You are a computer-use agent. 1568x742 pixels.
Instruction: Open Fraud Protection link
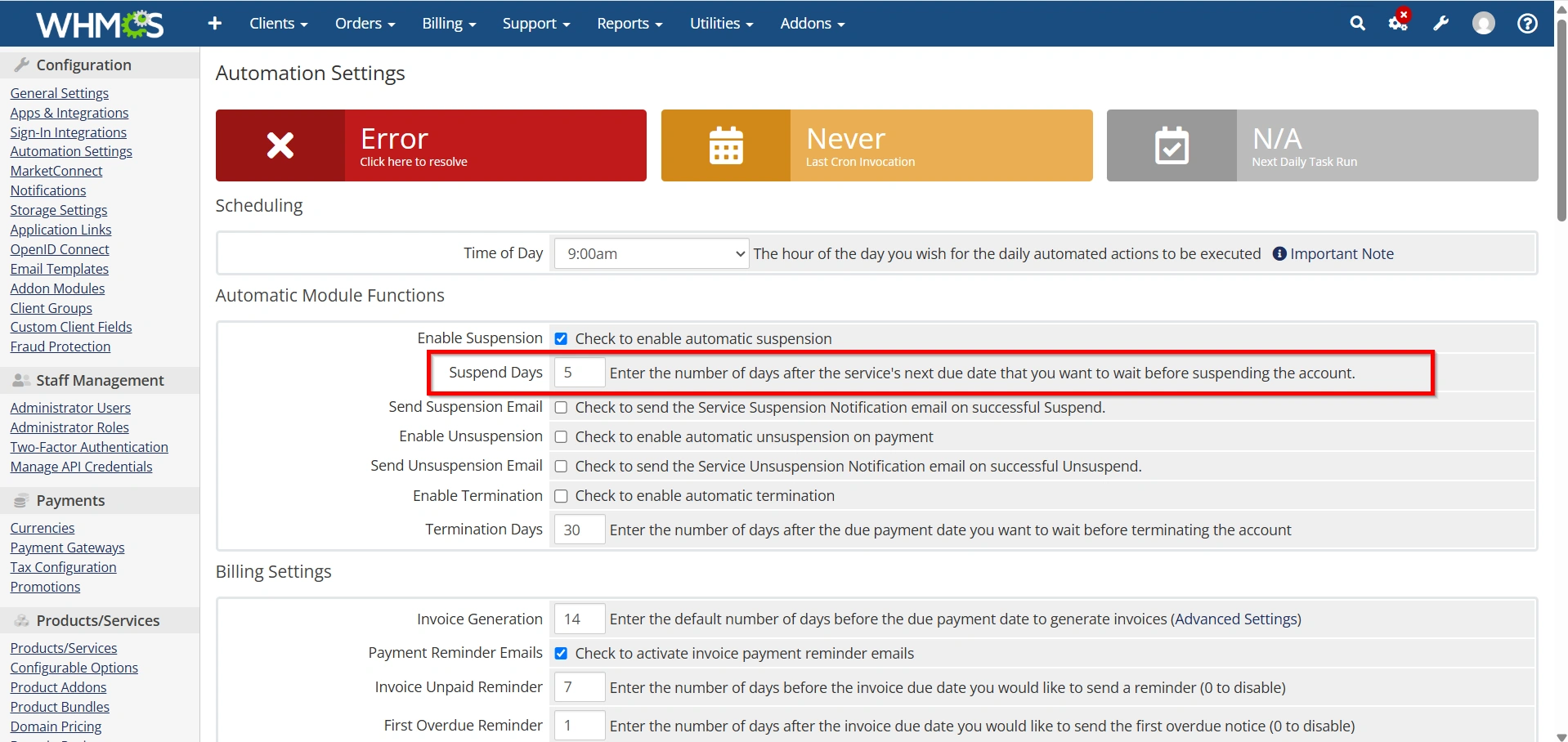pos(60,346)
